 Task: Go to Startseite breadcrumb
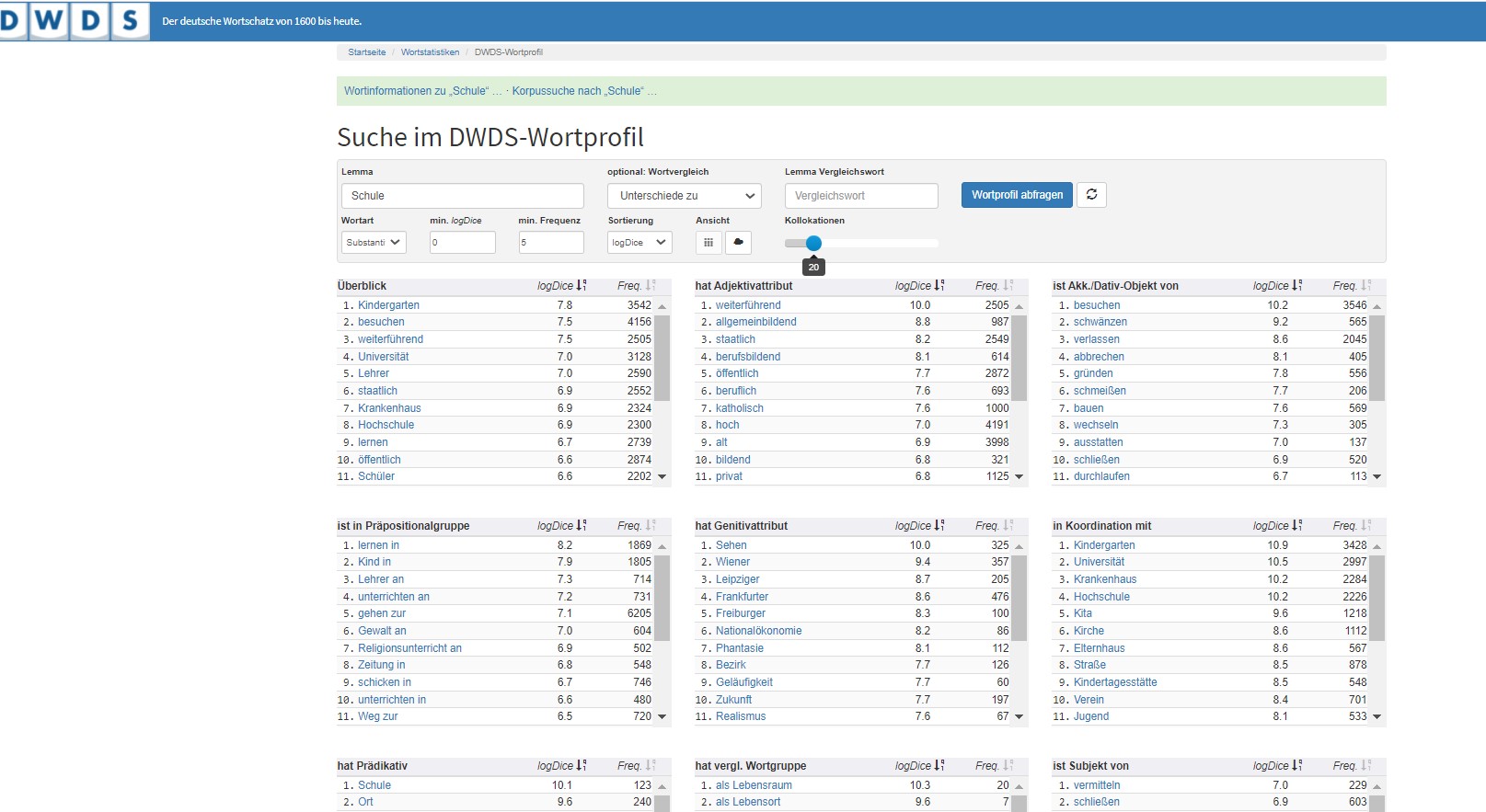click(x=367, y=52)
